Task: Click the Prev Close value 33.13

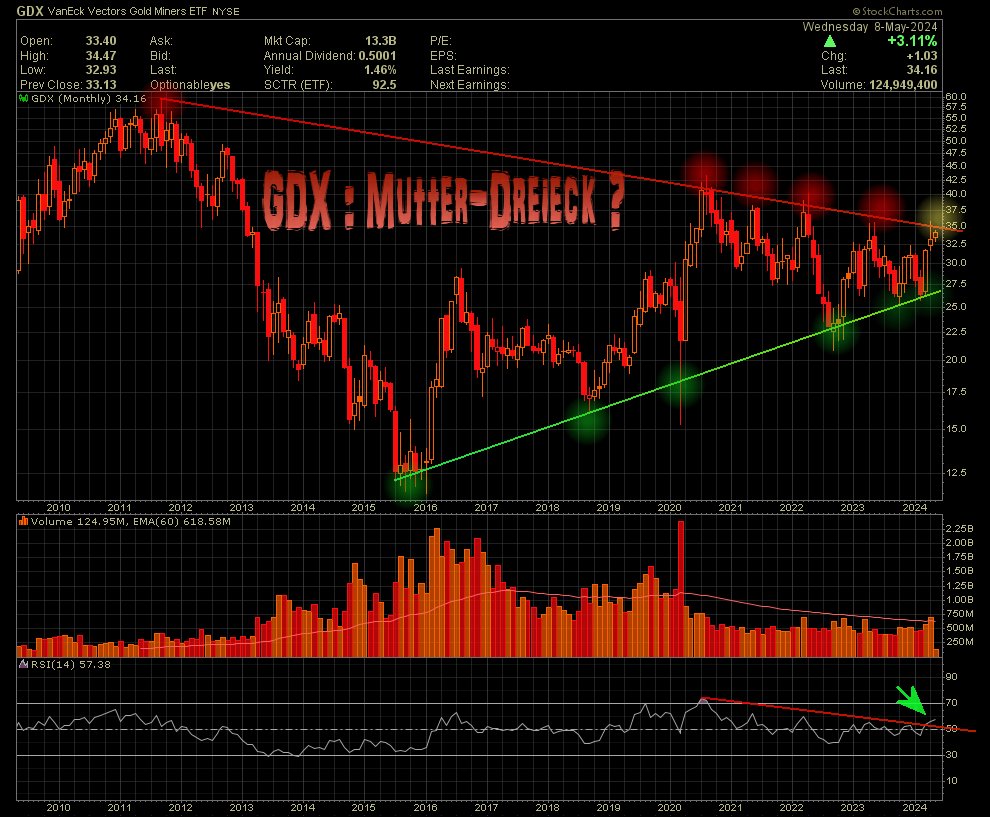Action: click(x=101, y=85)
